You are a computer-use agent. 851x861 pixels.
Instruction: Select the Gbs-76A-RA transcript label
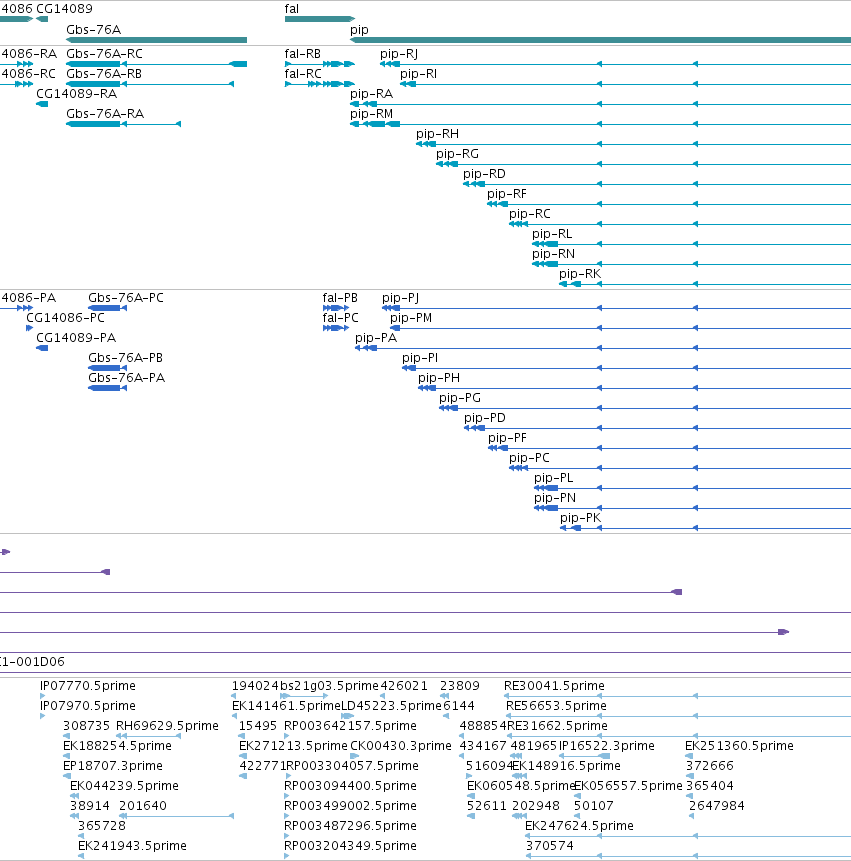coord(105,114)
